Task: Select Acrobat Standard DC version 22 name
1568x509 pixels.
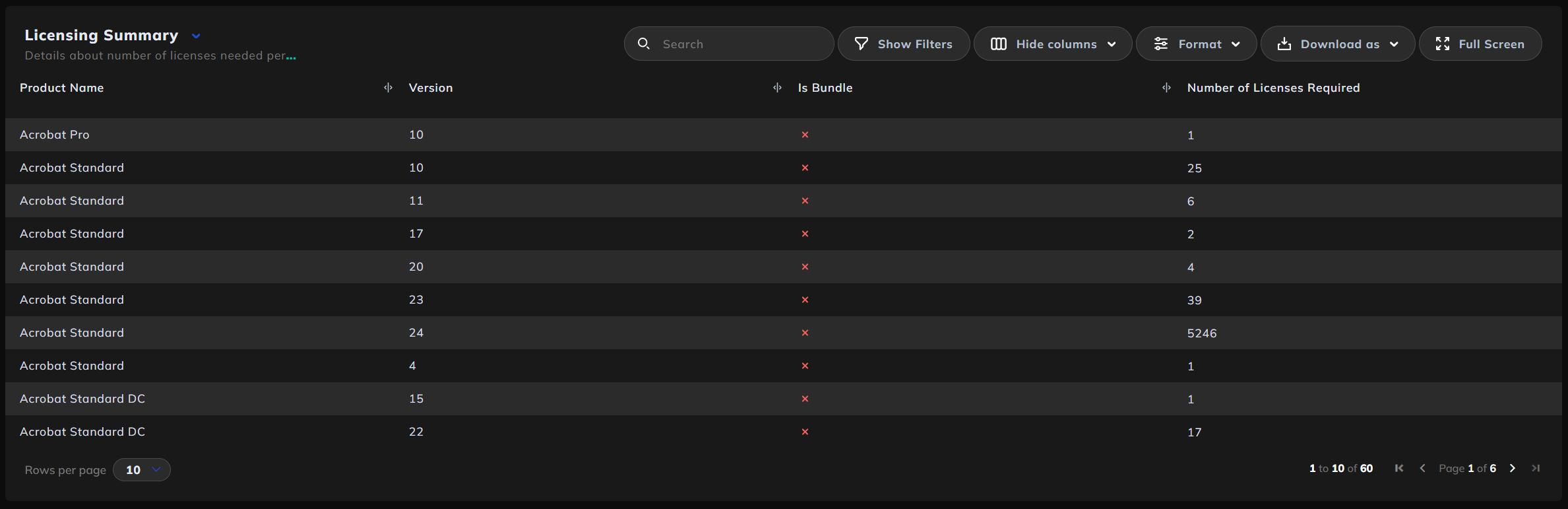Action: (x=82, y=432)
